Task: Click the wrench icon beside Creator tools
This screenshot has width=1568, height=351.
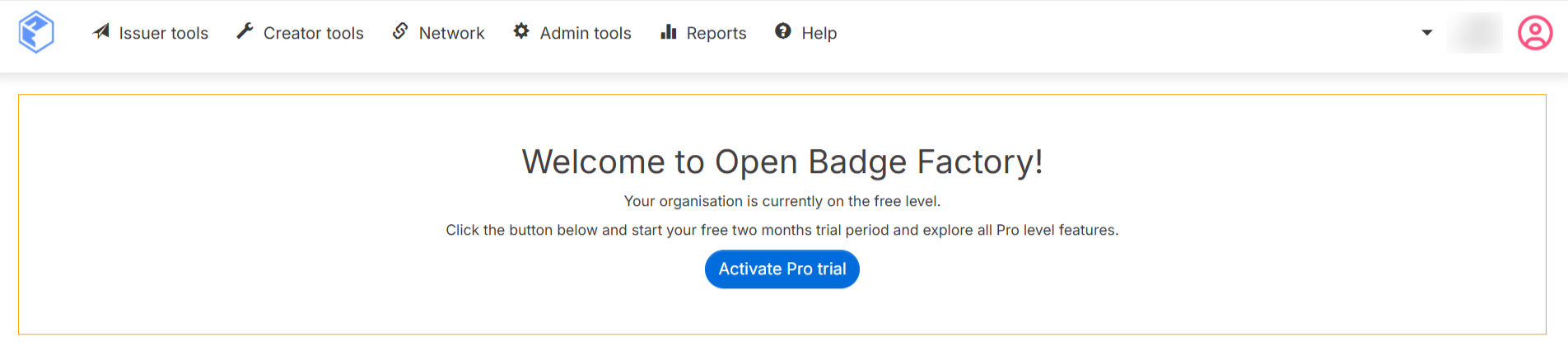Action: [245, 31]
